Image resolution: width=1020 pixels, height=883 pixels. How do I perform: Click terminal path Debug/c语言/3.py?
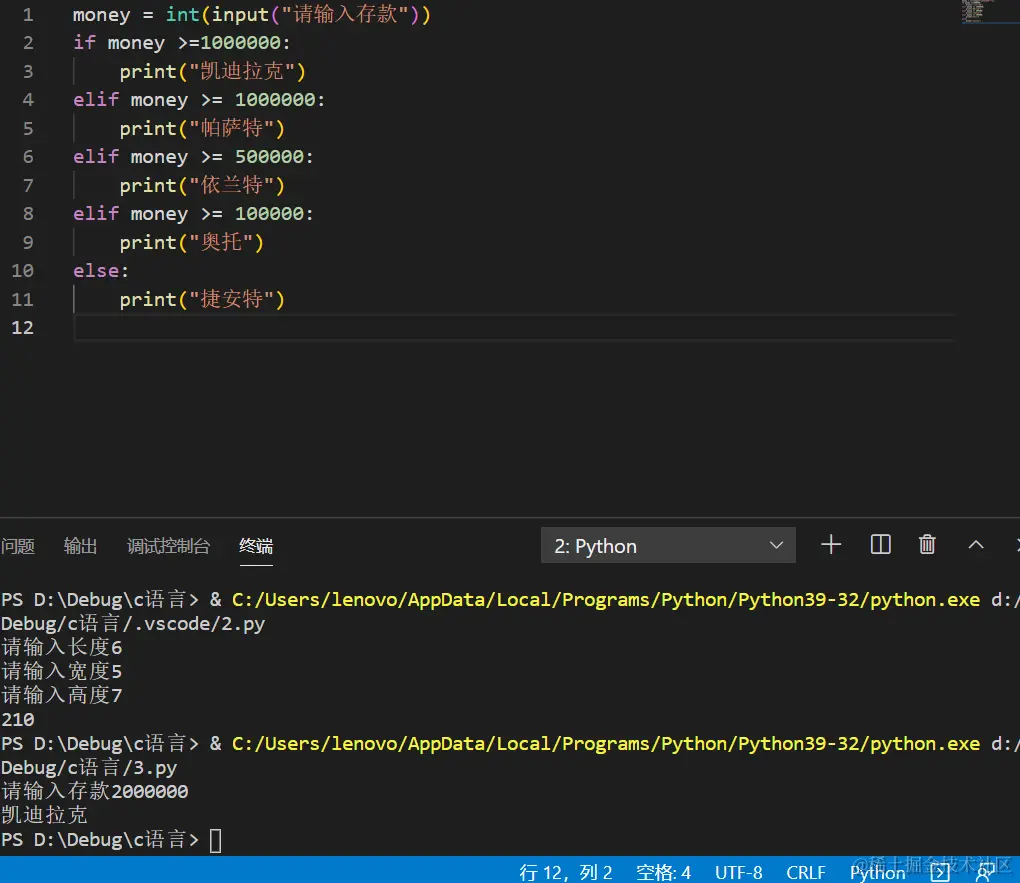click(x=88, y=768)
